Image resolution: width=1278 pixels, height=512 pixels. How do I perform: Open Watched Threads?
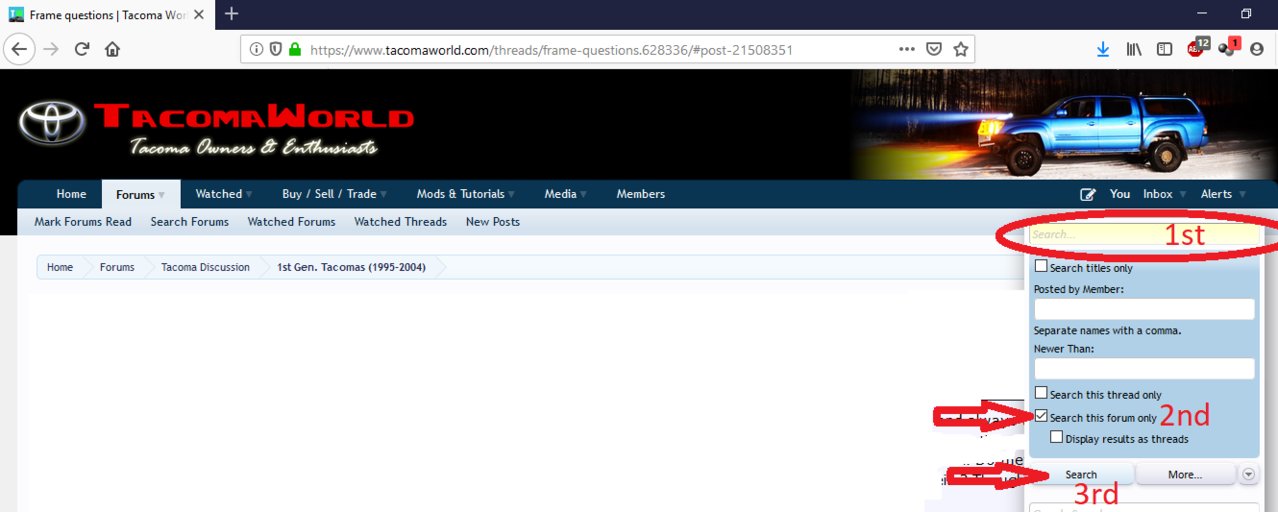click(x=400, y=222)
